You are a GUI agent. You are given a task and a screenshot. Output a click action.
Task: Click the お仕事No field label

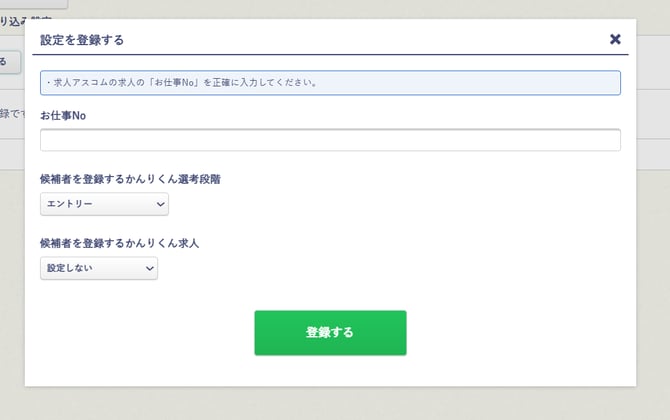tap(63, 115)
